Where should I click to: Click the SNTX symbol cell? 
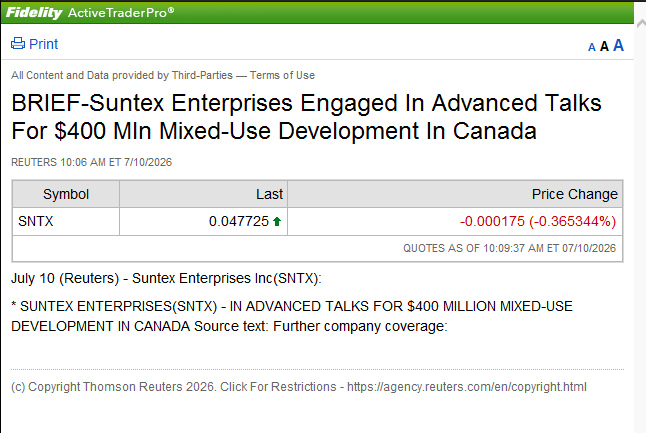point(66,222)
